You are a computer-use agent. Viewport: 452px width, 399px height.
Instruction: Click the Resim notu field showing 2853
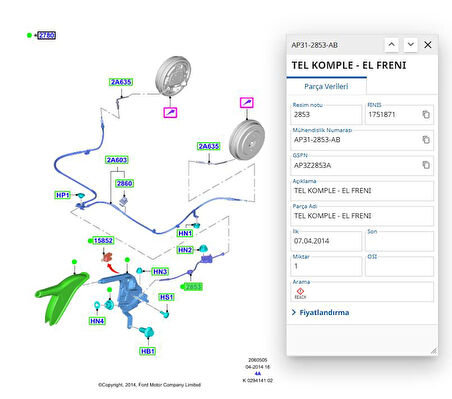[326, 114]
